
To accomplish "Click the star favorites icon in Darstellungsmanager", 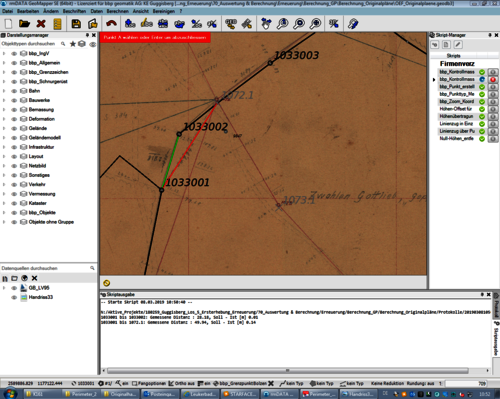I will point(73,44).
